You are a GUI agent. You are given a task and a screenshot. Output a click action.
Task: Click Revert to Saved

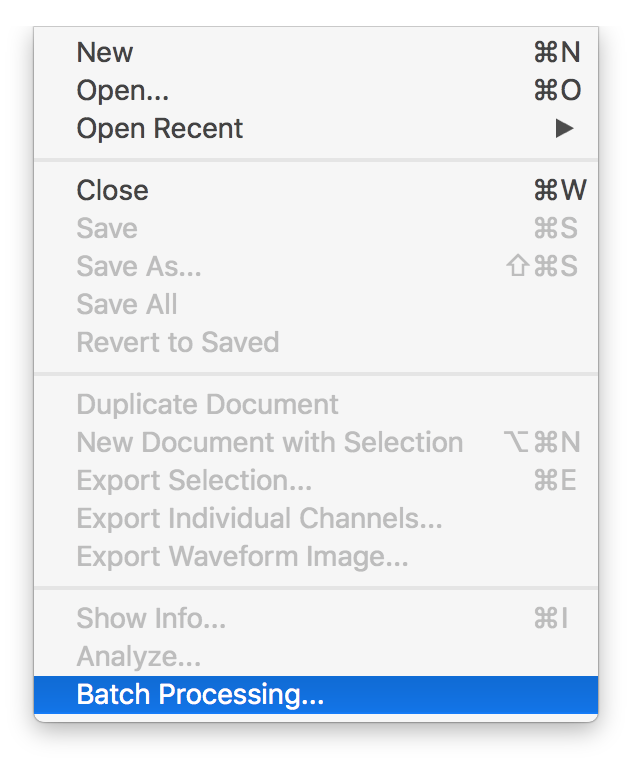(x=177, y=343)
